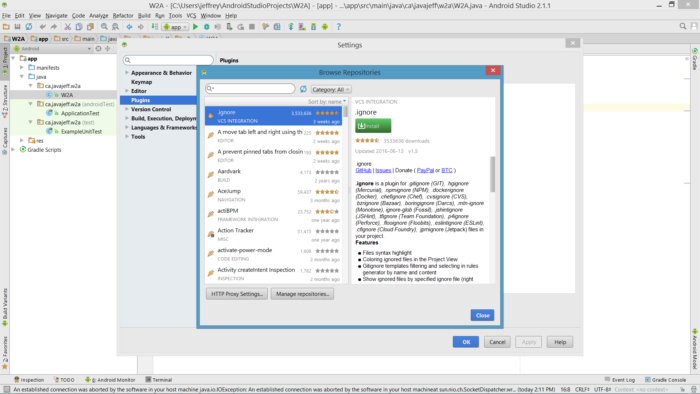700x394 pixels.
Task: Click the Make Project icon
Action: tap(154, 27)
